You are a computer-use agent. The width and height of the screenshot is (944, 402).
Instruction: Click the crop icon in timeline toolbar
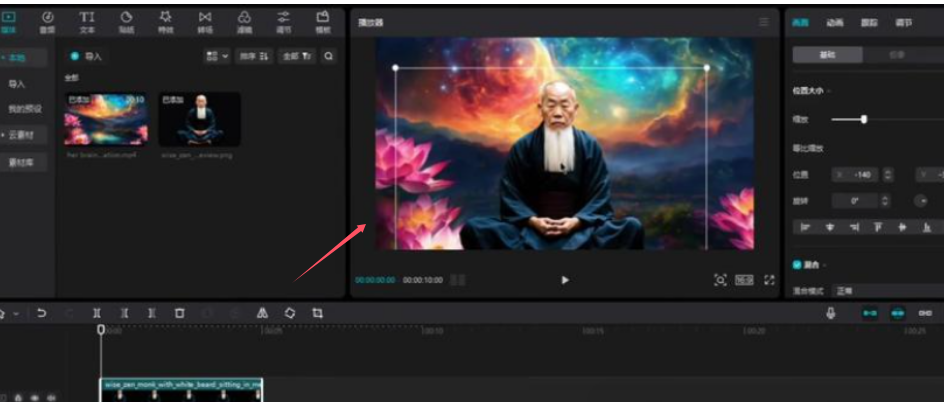point(317,313)
